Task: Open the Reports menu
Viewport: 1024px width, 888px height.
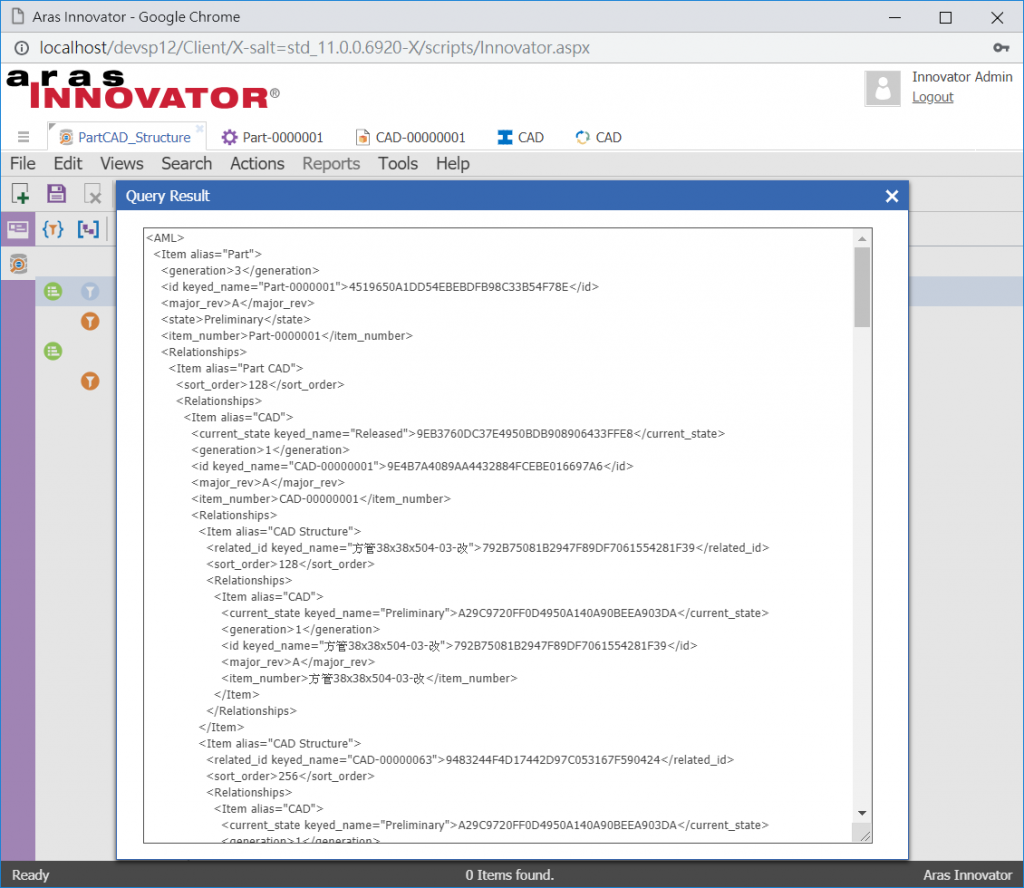Action: [331, 163]
